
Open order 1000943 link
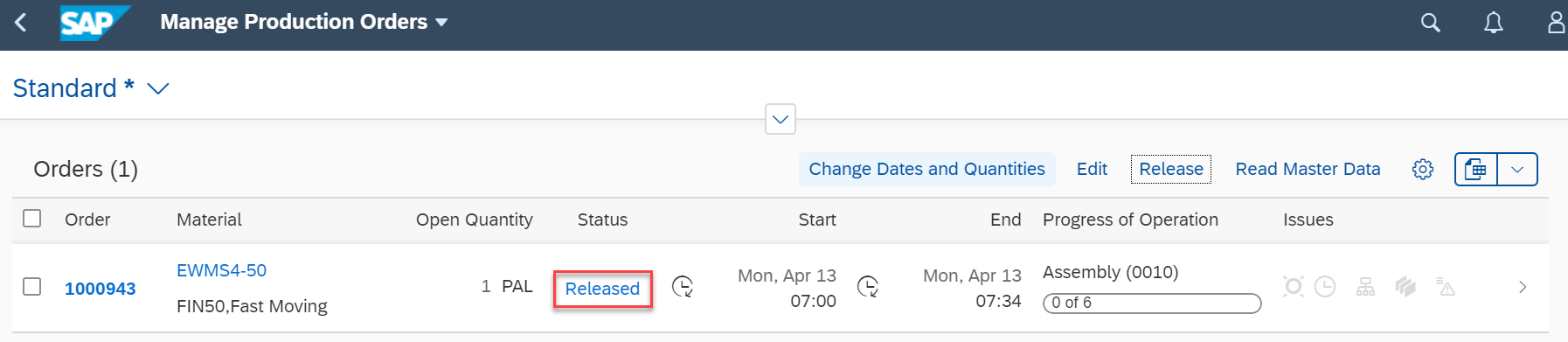(x=101, y=289)
